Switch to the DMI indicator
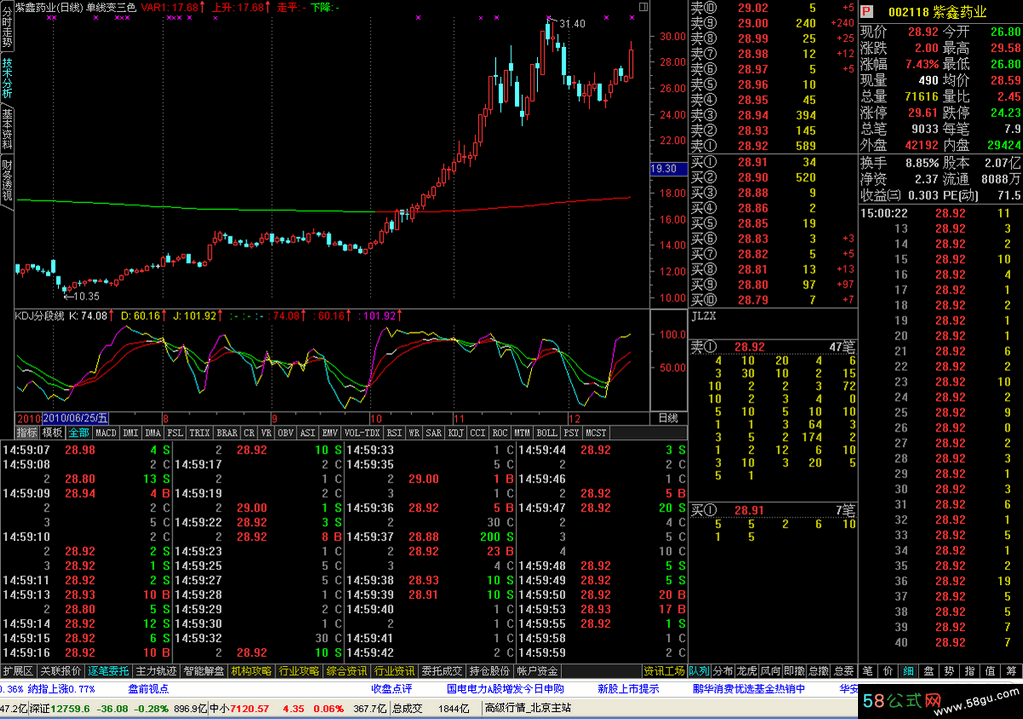This screenshot has width=1023, height=719. 130,433
